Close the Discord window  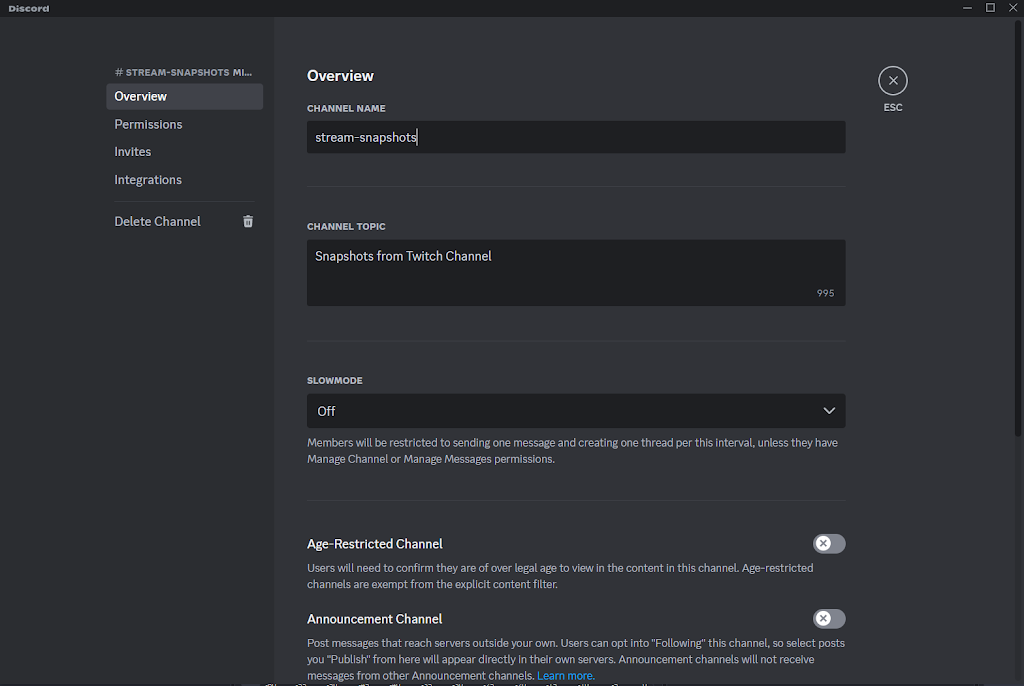click(x=1012, y=8)
